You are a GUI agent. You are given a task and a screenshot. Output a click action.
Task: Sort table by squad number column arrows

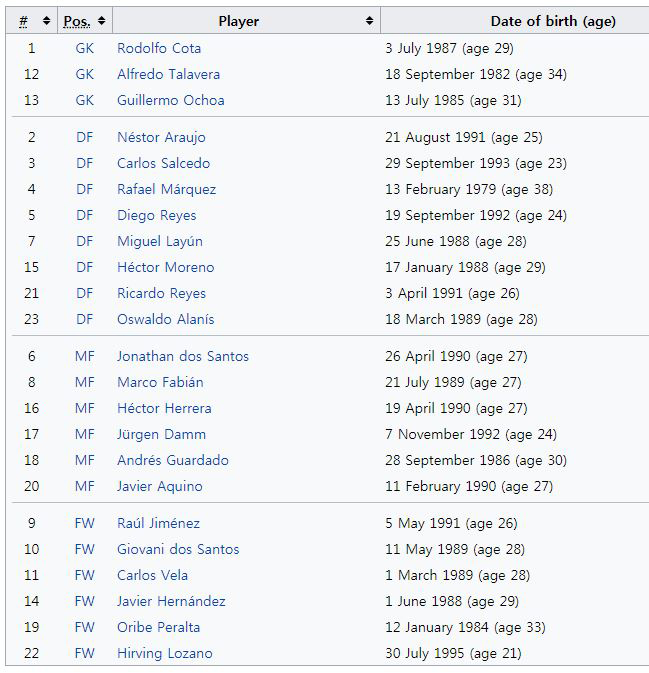46,21
